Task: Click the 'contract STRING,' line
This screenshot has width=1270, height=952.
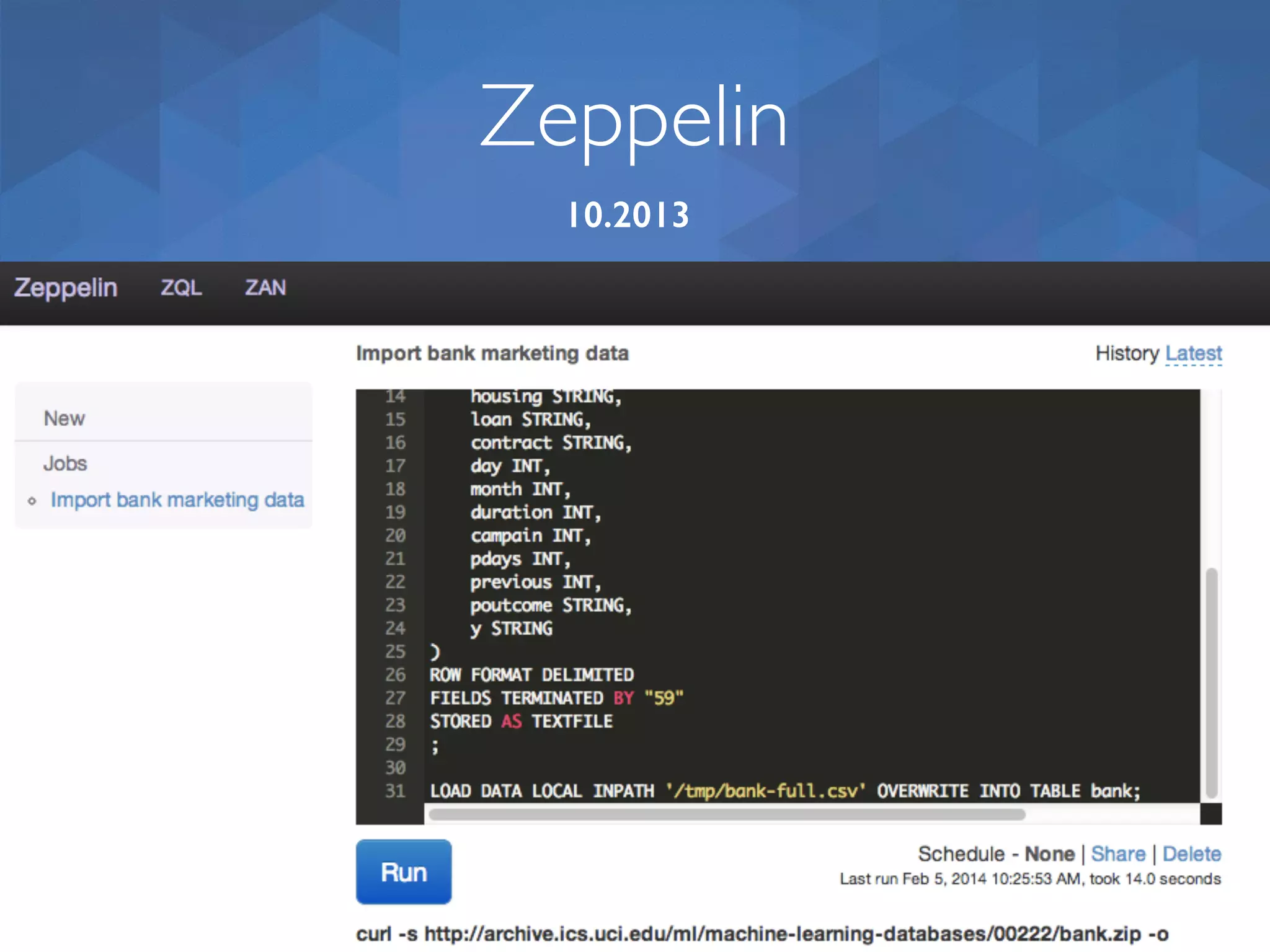Action: (551, 443)
